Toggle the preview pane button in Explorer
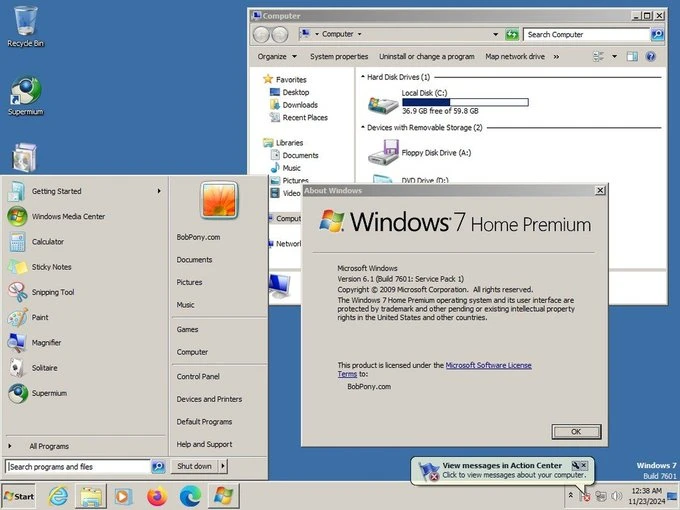680x510 pixels. [633, 57]
